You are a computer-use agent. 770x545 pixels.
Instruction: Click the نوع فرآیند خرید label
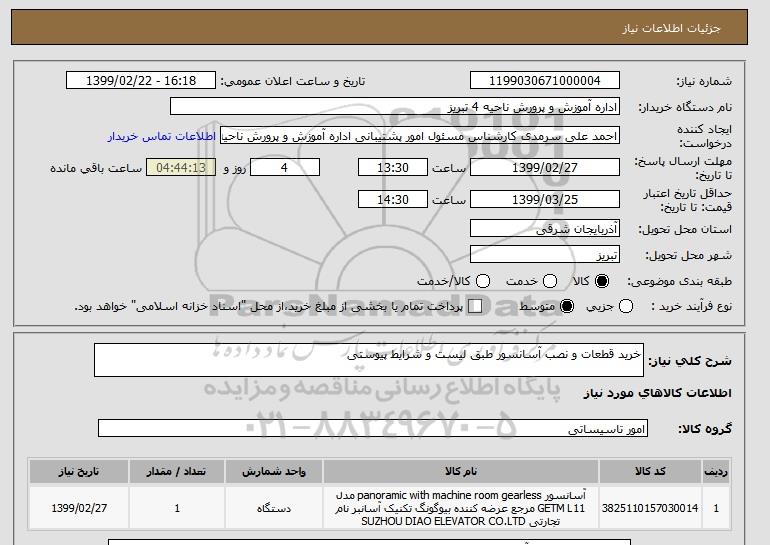pyautogui.click(x=691, y=306)
